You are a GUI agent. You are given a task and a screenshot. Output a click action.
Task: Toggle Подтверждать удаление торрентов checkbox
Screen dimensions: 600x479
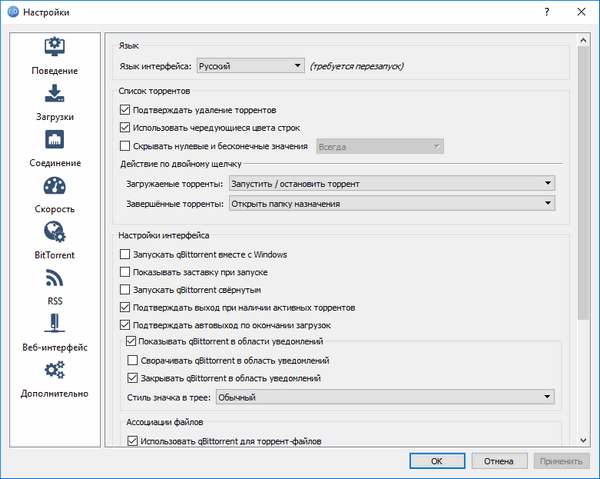tap(125, 110)
